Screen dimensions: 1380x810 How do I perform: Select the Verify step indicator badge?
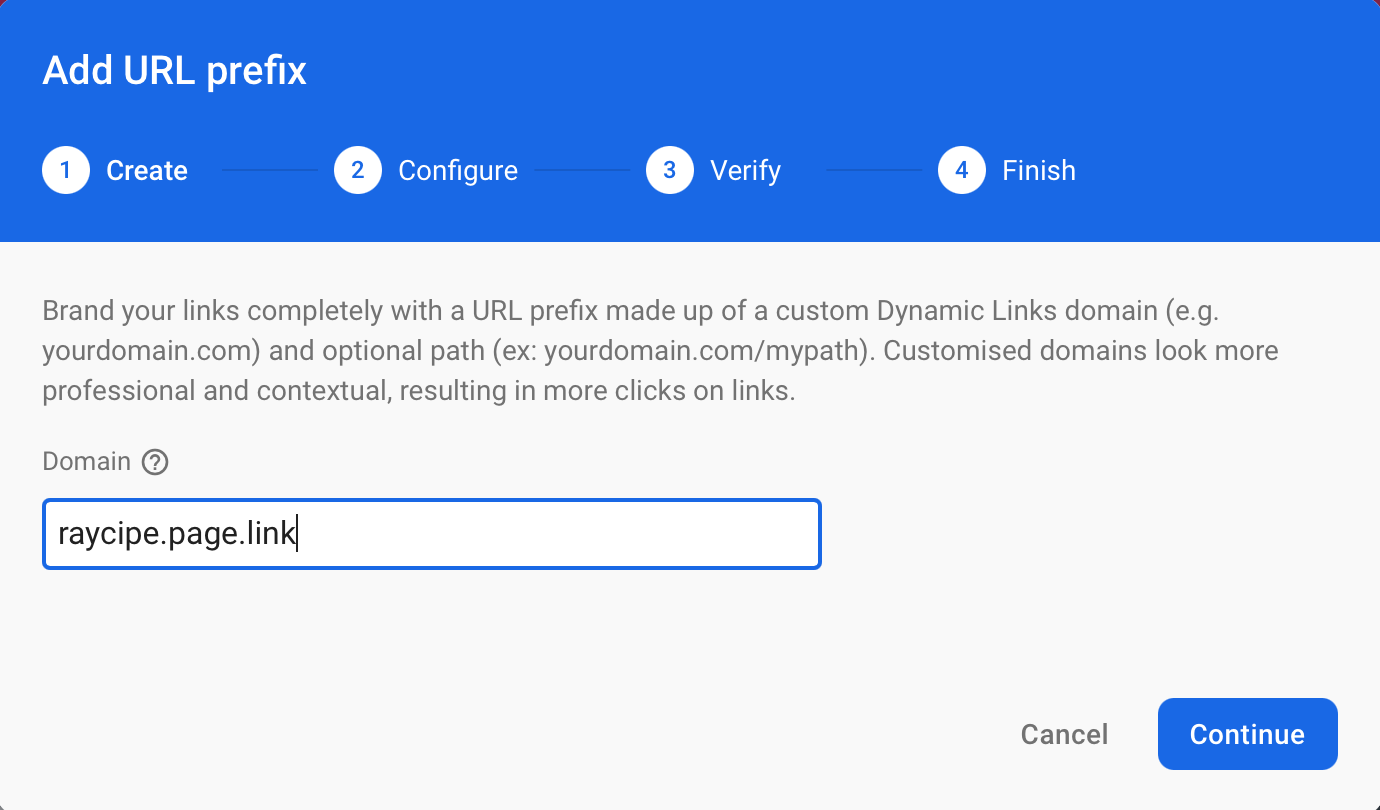[x=669, y=170]
